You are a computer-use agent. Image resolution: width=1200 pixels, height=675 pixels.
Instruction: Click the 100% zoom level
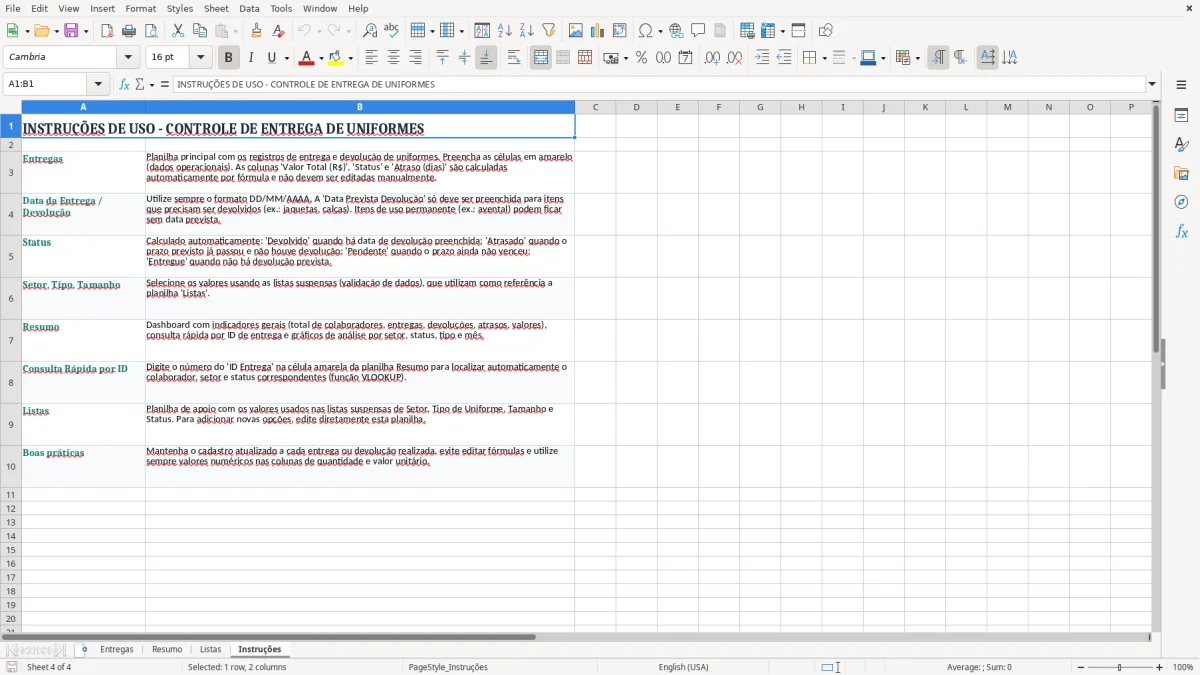tap(1183, 667)
